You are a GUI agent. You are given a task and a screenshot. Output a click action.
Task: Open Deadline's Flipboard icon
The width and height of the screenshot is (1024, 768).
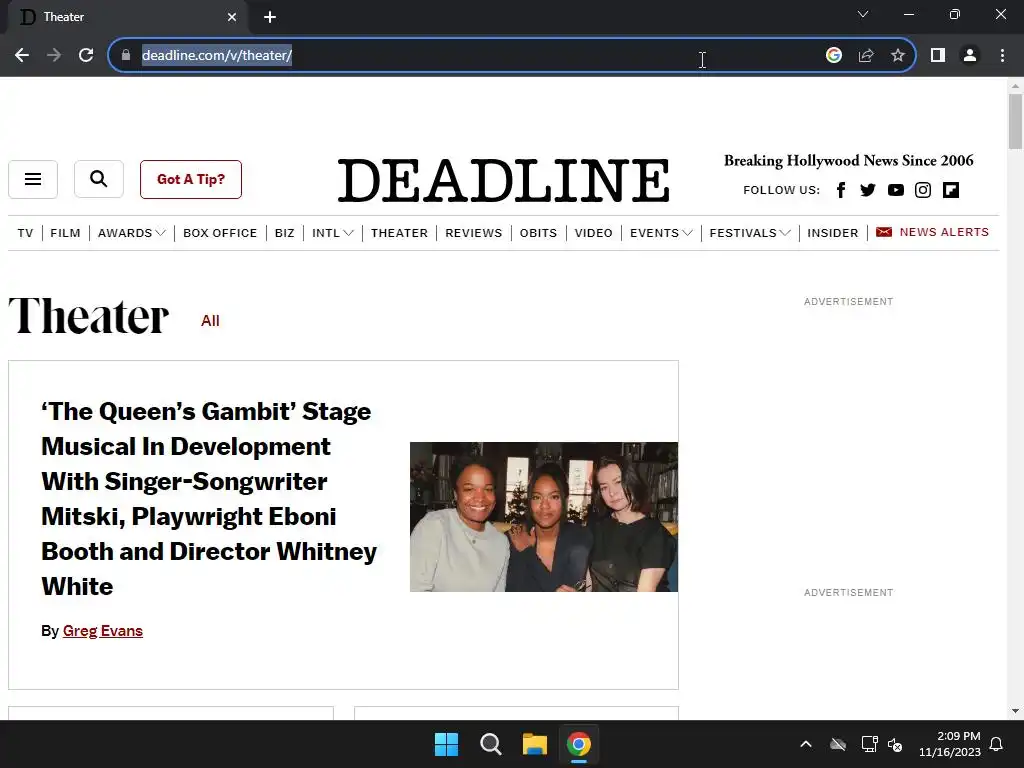click(x=951, y=190)
